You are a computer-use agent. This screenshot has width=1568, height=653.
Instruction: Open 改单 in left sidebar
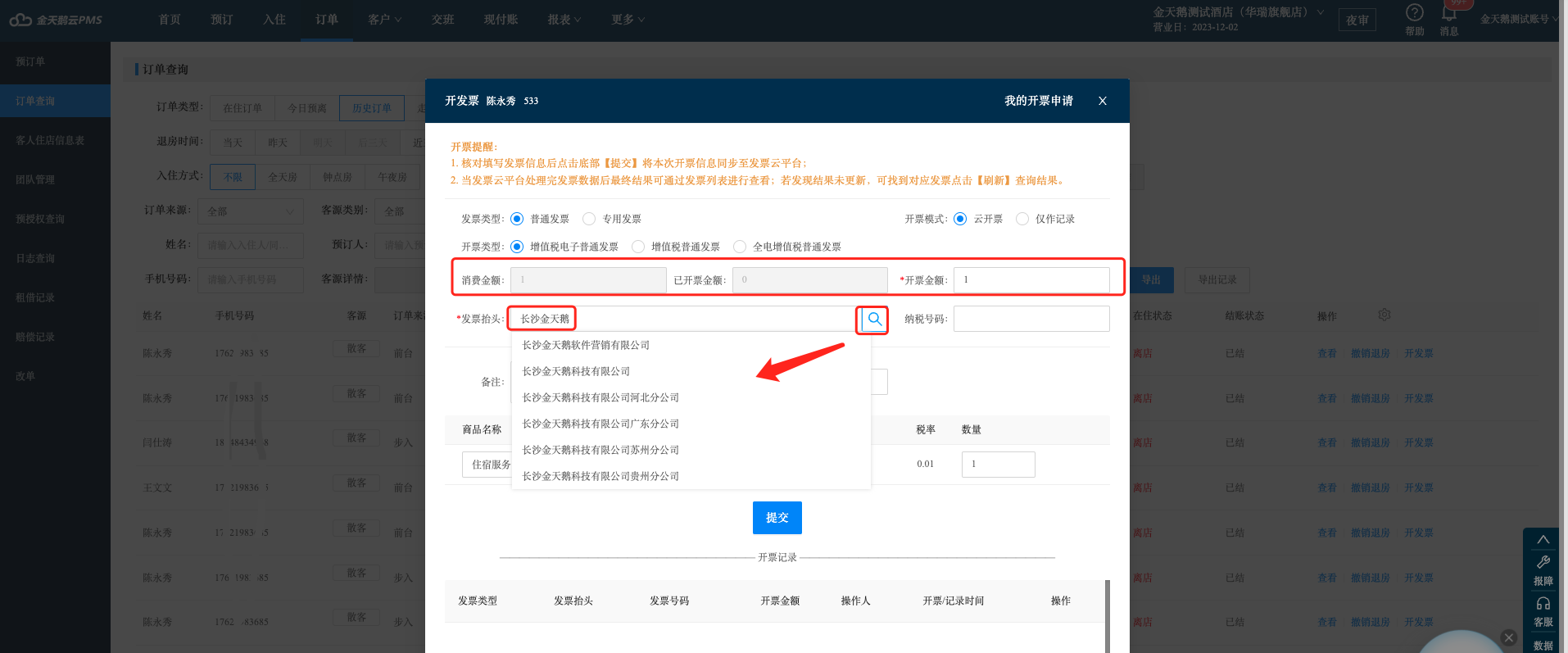[x=55, y=376]
